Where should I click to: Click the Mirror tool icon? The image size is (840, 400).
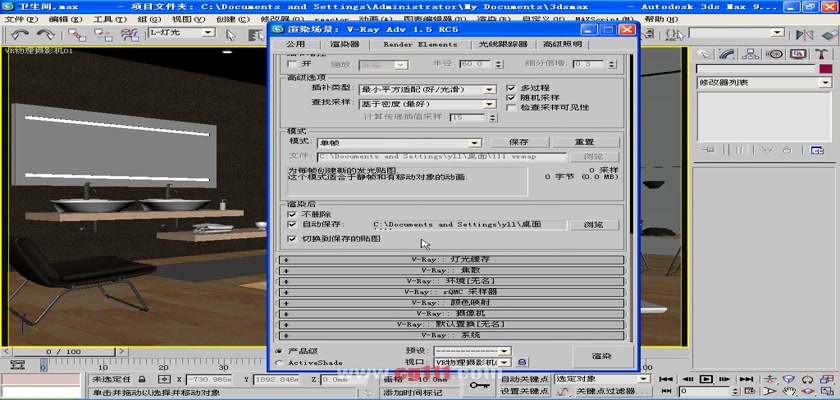pos(804,35)
